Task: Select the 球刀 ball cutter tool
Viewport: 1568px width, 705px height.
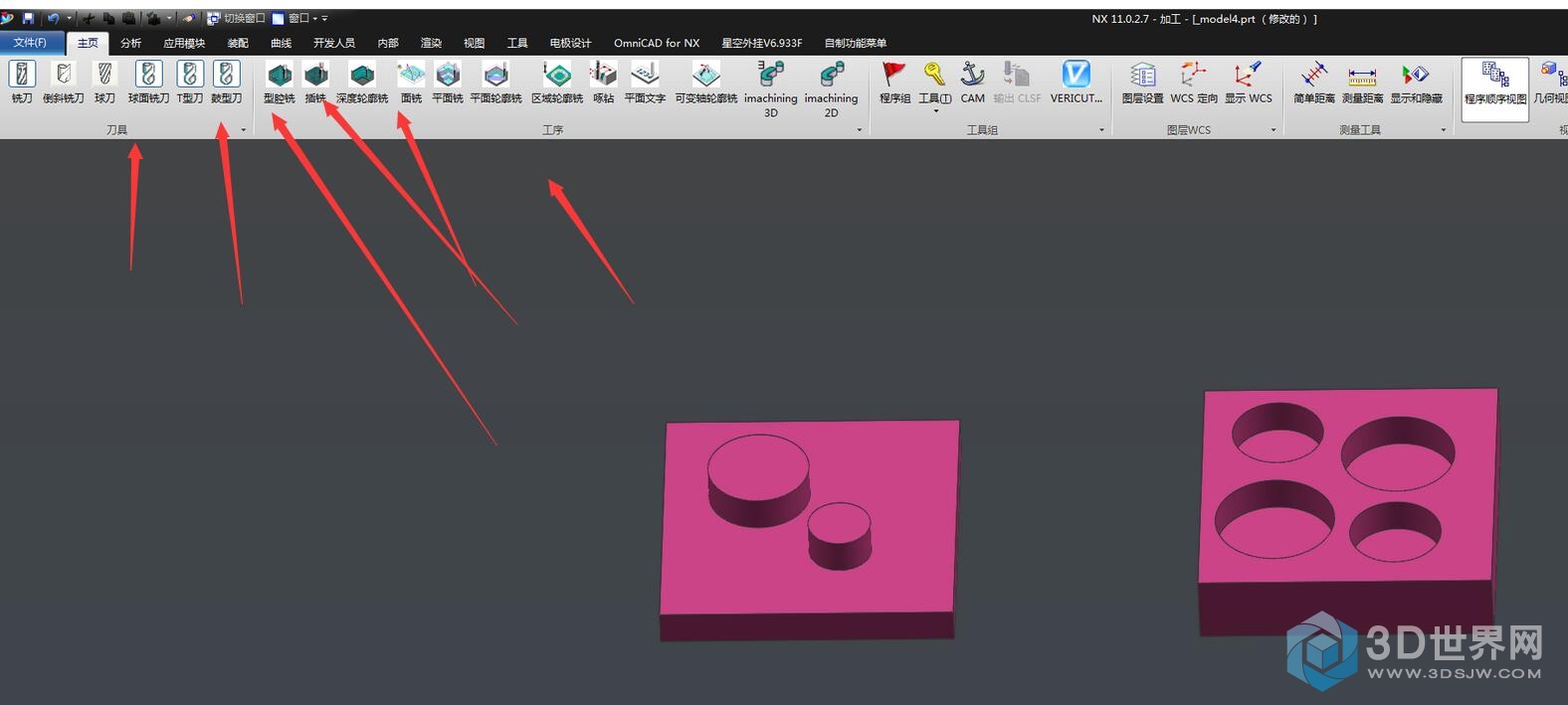Action: 104,82
